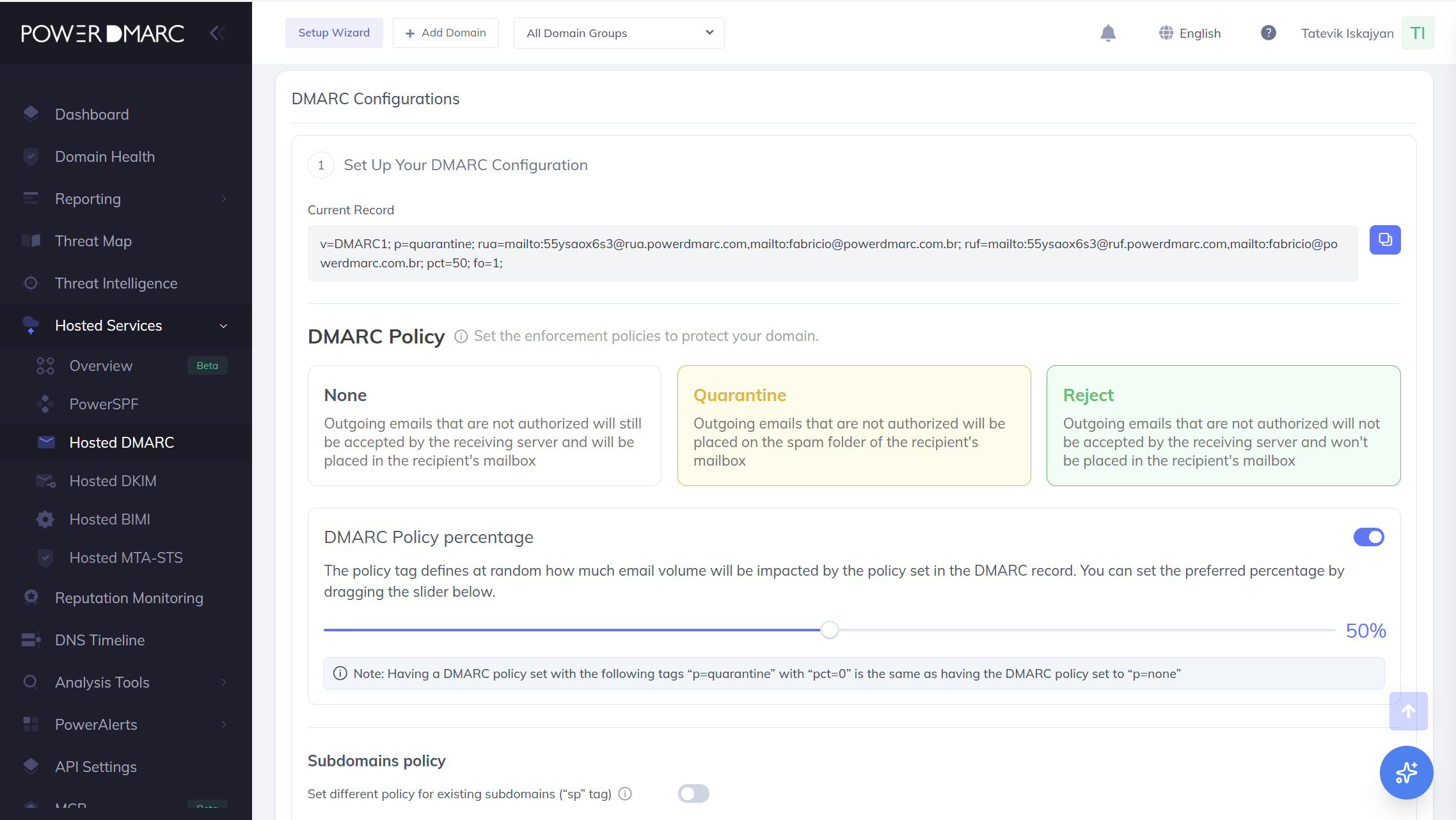Open the All Domain Groups dropdown

click(x=619, y=33)
